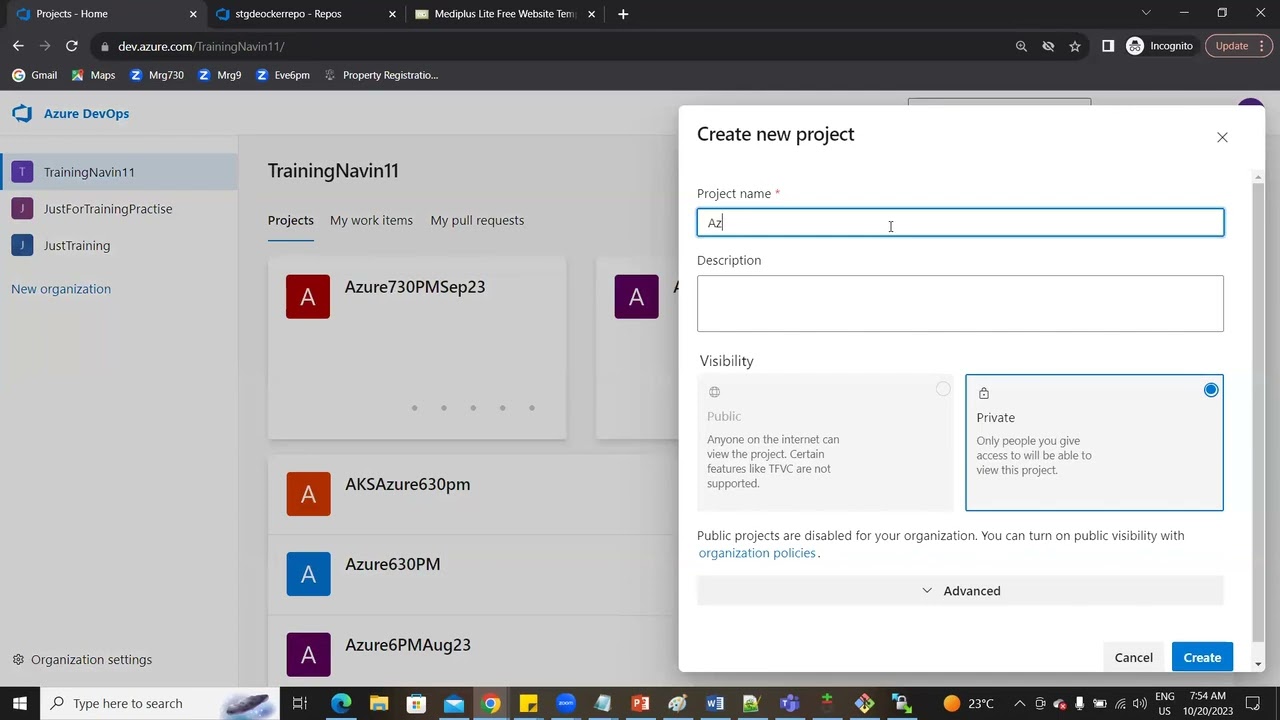Switch to the Mediplus Lite browser tab
This screenshot has height=720, width=1280.
(504, 14)
